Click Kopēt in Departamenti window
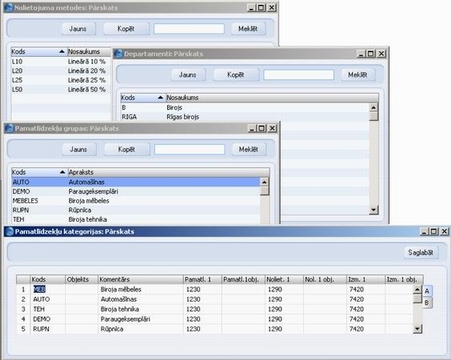Screen dimensions: 451x360 [x=236, y=75]
